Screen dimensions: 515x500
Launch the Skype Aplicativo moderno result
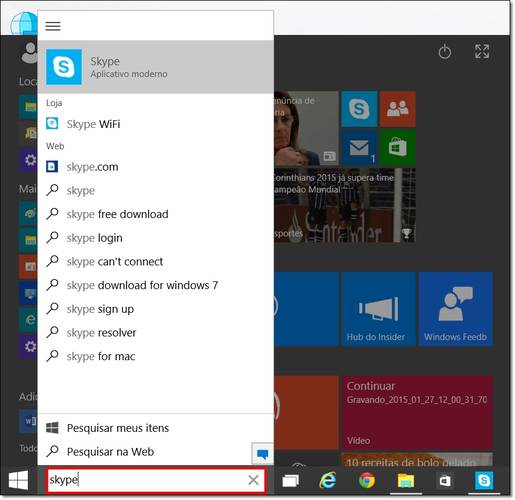(156, 67)
